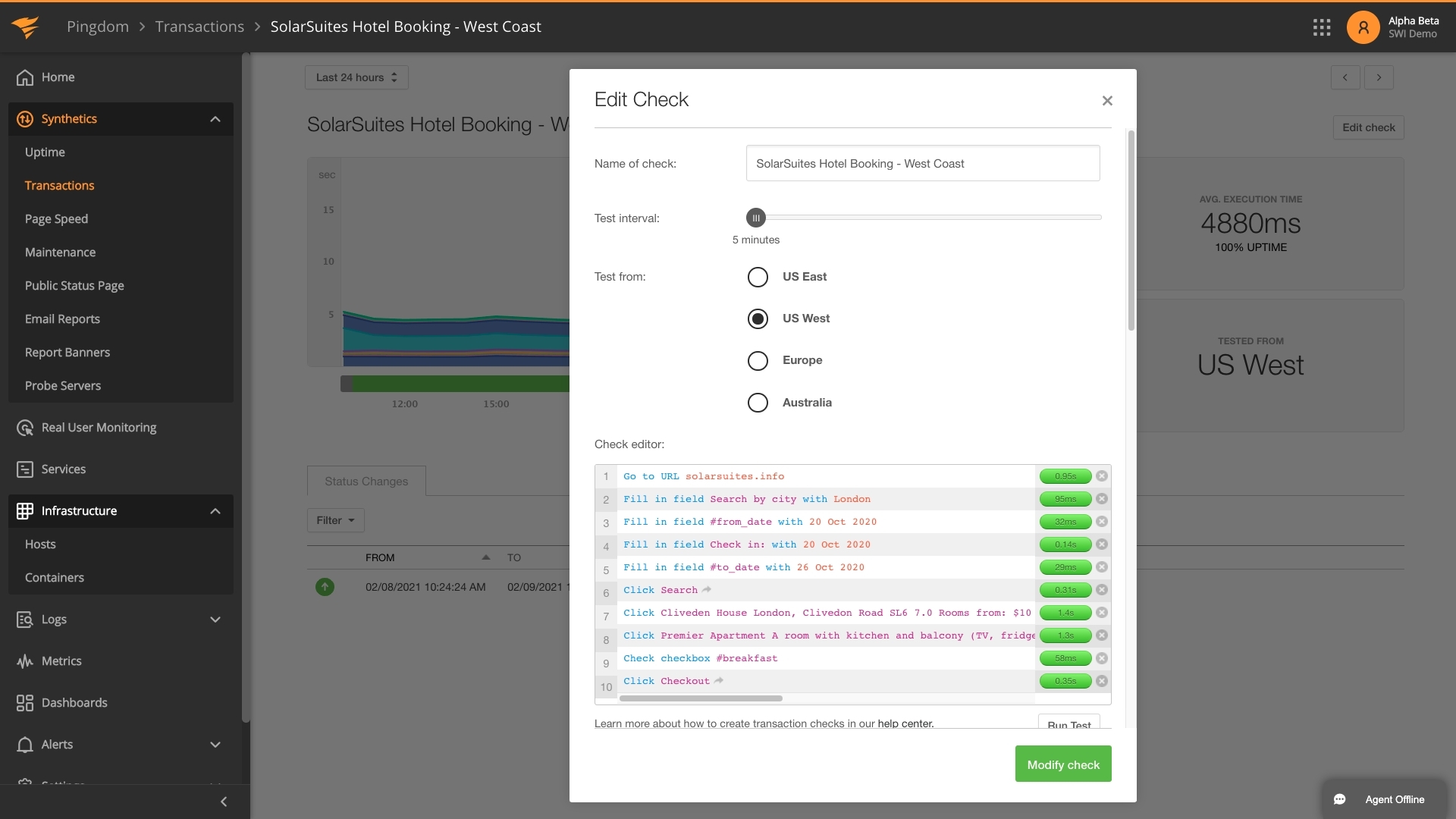The image size is (1456, 819).
Task: Select the US East radio button
Action: [758, 277]
